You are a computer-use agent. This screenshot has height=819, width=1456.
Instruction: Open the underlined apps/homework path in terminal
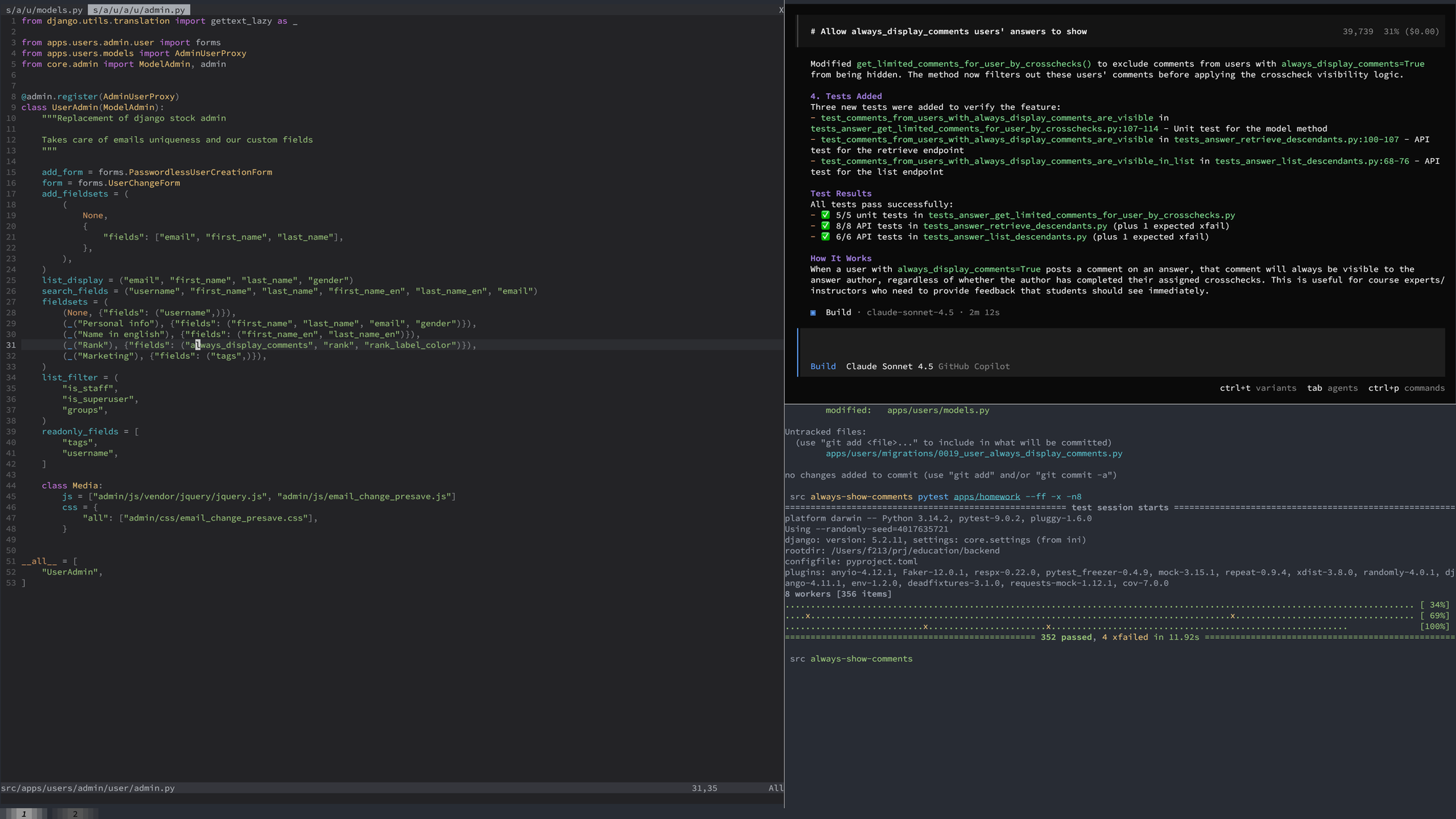click(986, 496)
